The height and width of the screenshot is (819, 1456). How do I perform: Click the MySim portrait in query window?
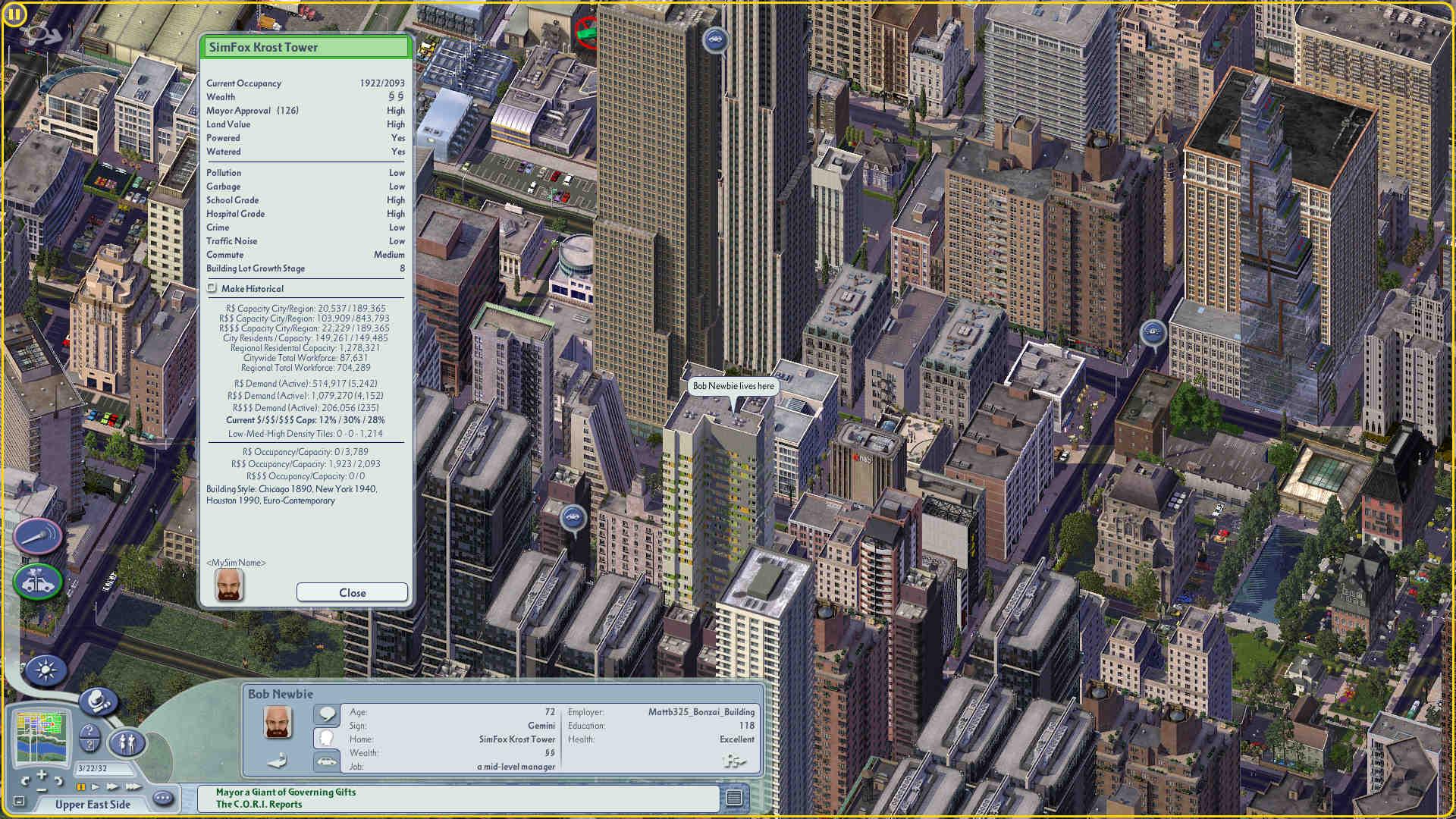pos(229,585)
